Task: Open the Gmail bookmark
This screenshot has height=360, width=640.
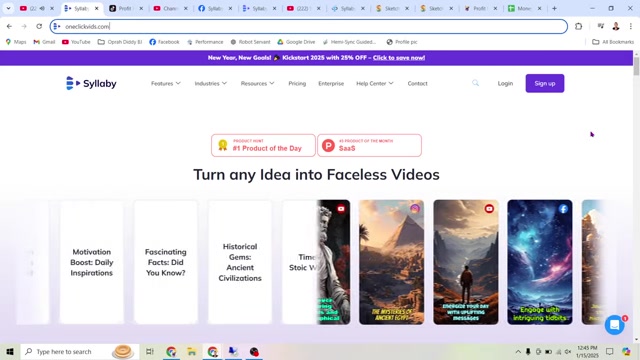Action: (44, 42)
